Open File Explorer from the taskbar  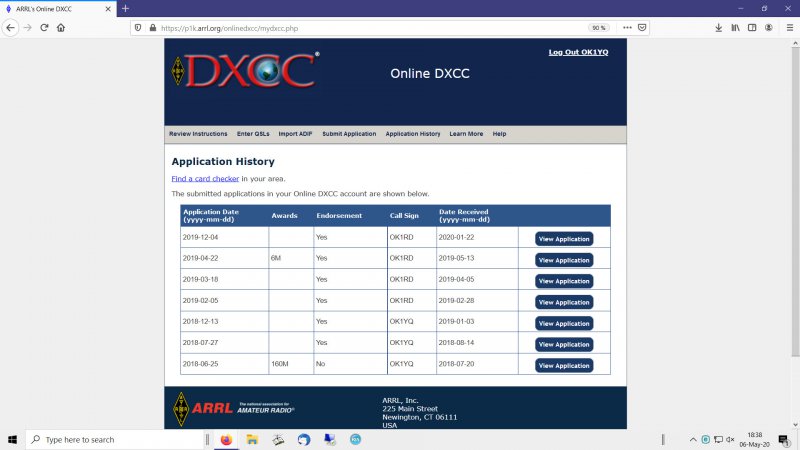point(252,439)
